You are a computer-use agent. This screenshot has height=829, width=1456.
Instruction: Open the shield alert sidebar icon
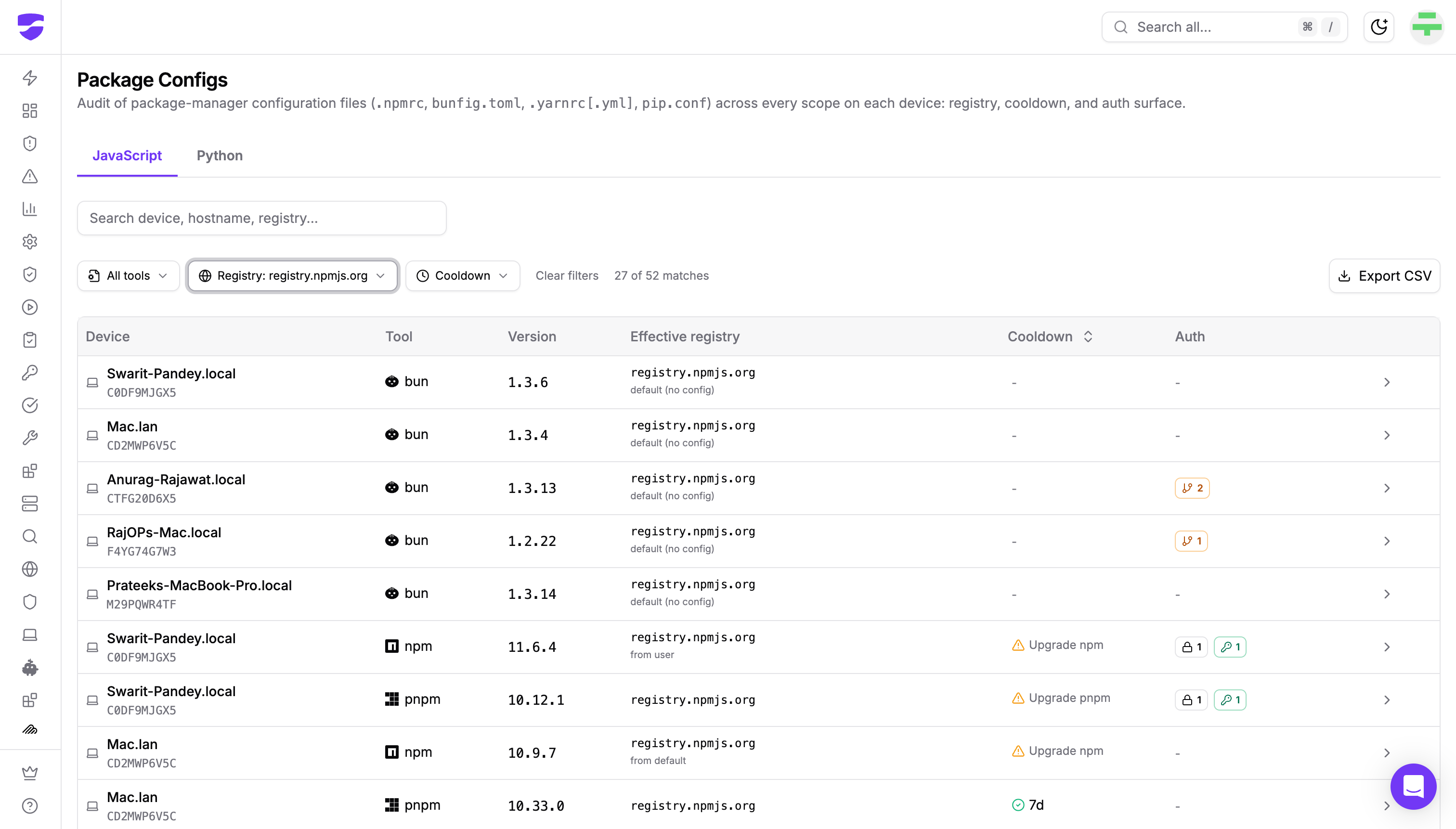(30, 143)
